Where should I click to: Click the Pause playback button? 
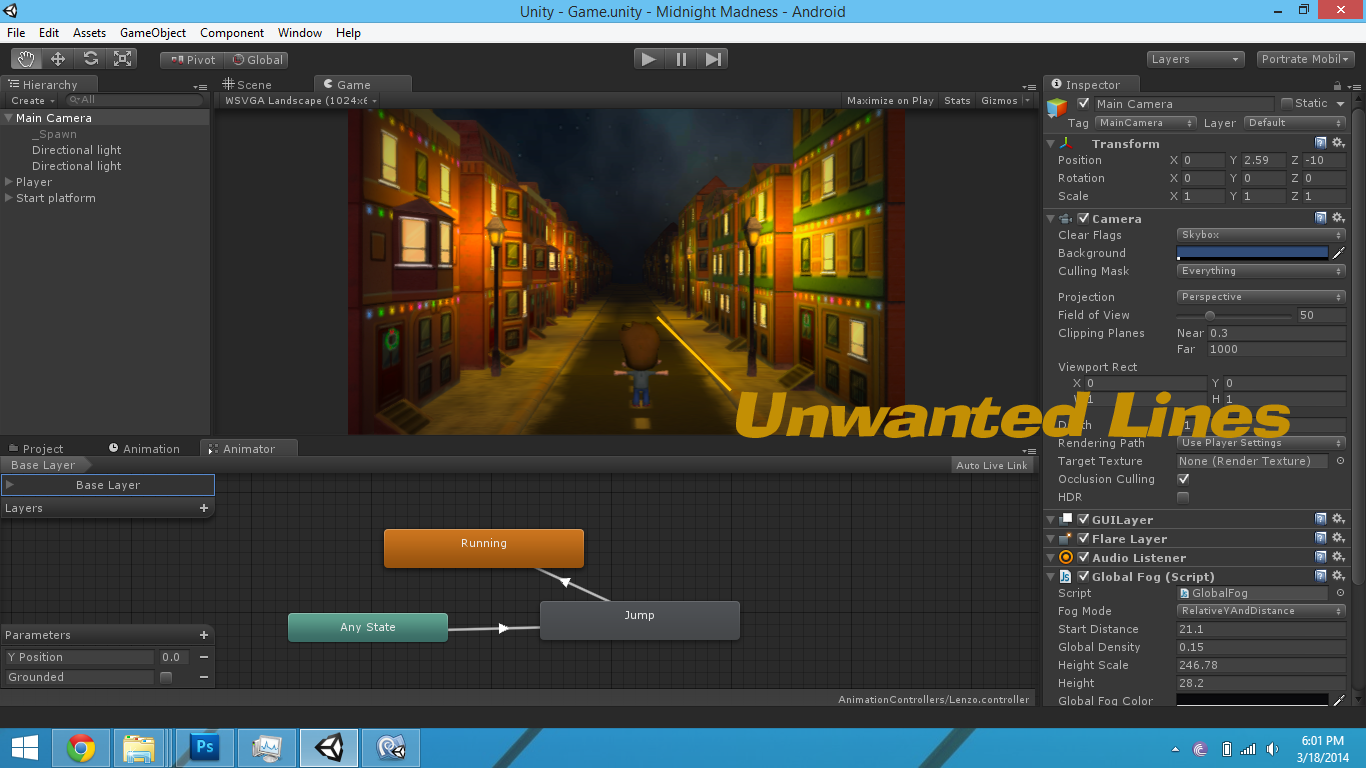point(681,59)
